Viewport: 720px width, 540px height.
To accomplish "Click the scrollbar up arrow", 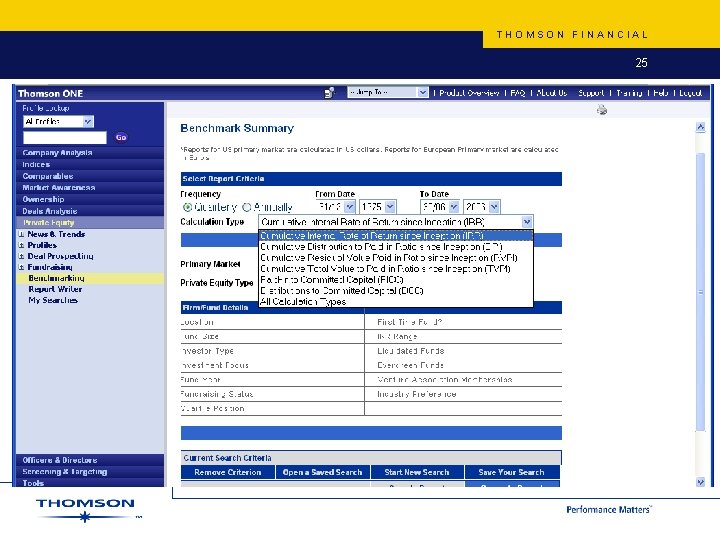I will (700, 127).
